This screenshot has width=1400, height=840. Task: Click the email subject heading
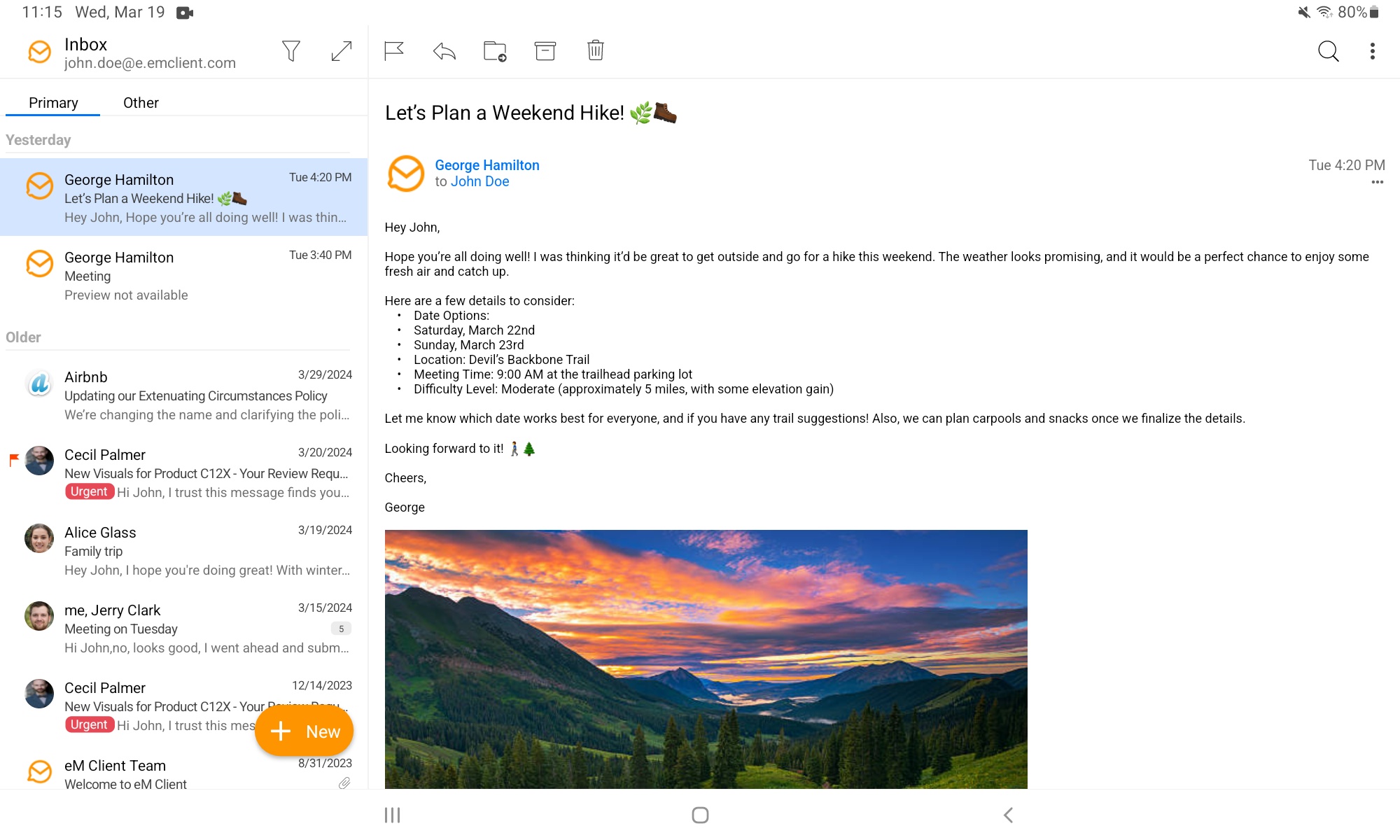pyautogui.click(x=531, y=113)
